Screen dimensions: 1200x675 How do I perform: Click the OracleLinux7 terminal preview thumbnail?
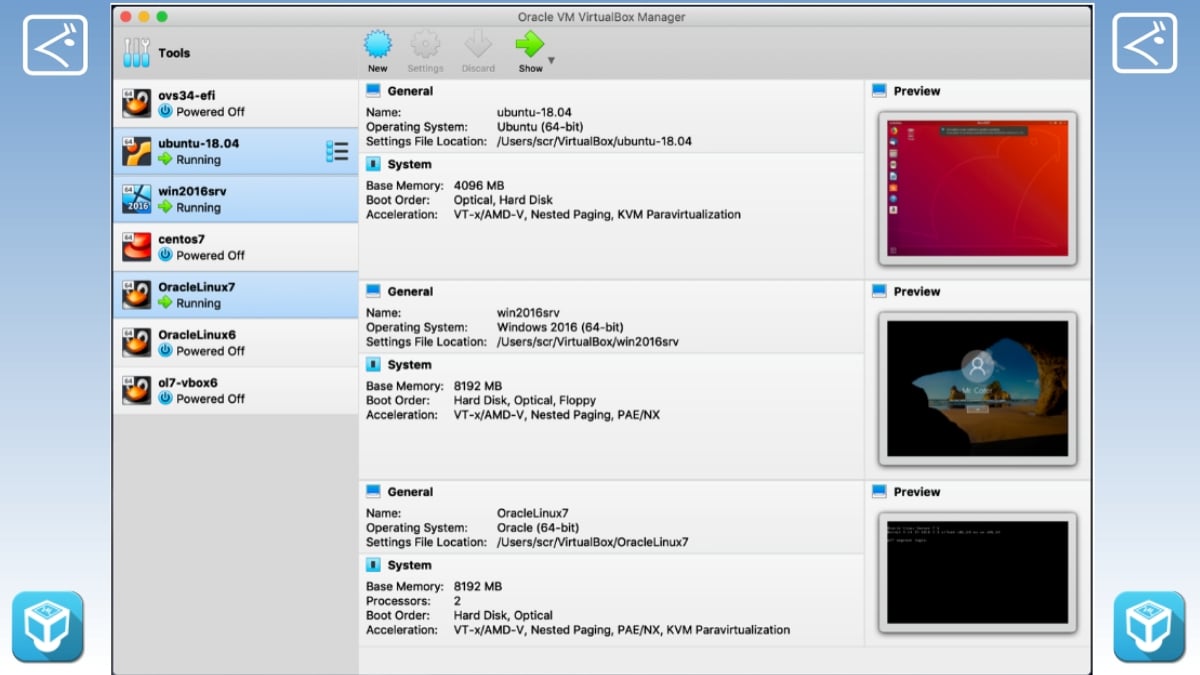(x=977, y=572)
